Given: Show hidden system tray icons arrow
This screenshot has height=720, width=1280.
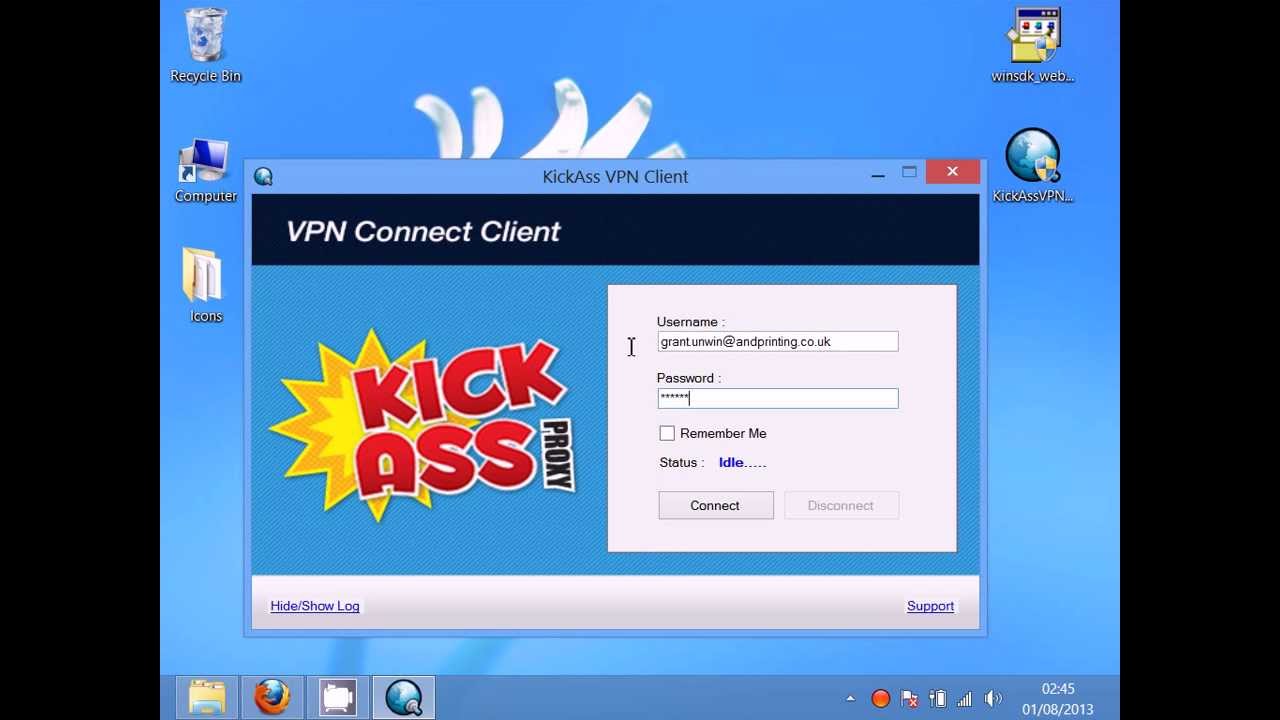Looking at the screenshot, I should click(851, 699).
